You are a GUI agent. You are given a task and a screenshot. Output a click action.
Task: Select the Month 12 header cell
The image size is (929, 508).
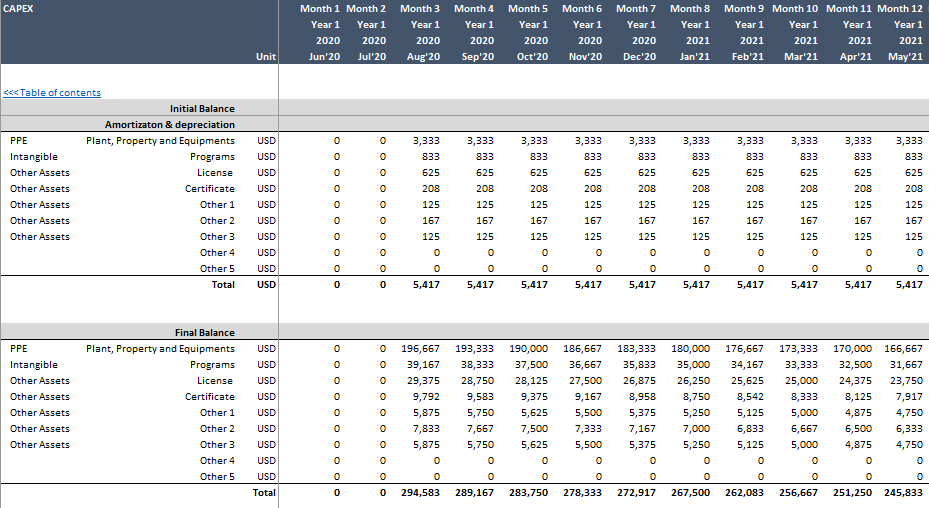click(x=900, y=9)
